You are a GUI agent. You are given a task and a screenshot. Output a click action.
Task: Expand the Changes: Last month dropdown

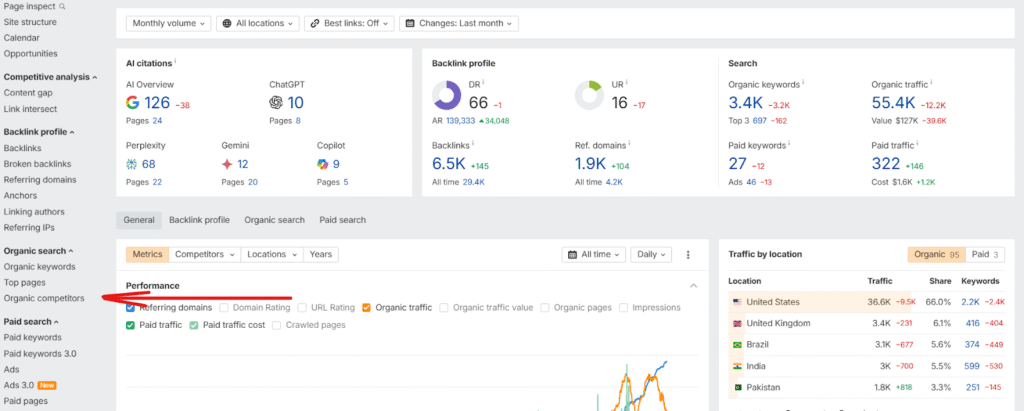(458, 22)
